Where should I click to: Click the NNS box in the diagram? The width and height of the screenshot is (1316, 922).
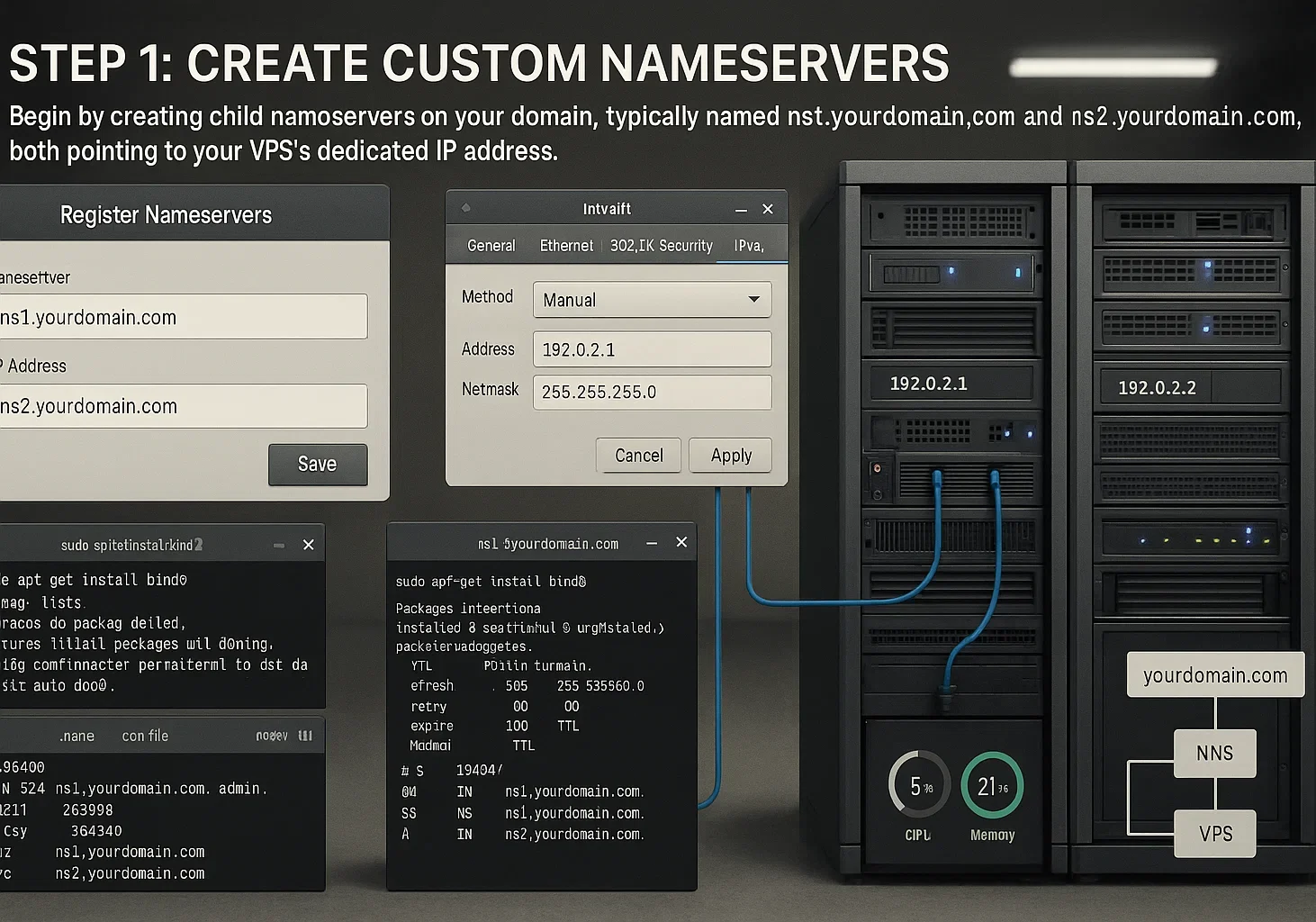point(1214,754)
